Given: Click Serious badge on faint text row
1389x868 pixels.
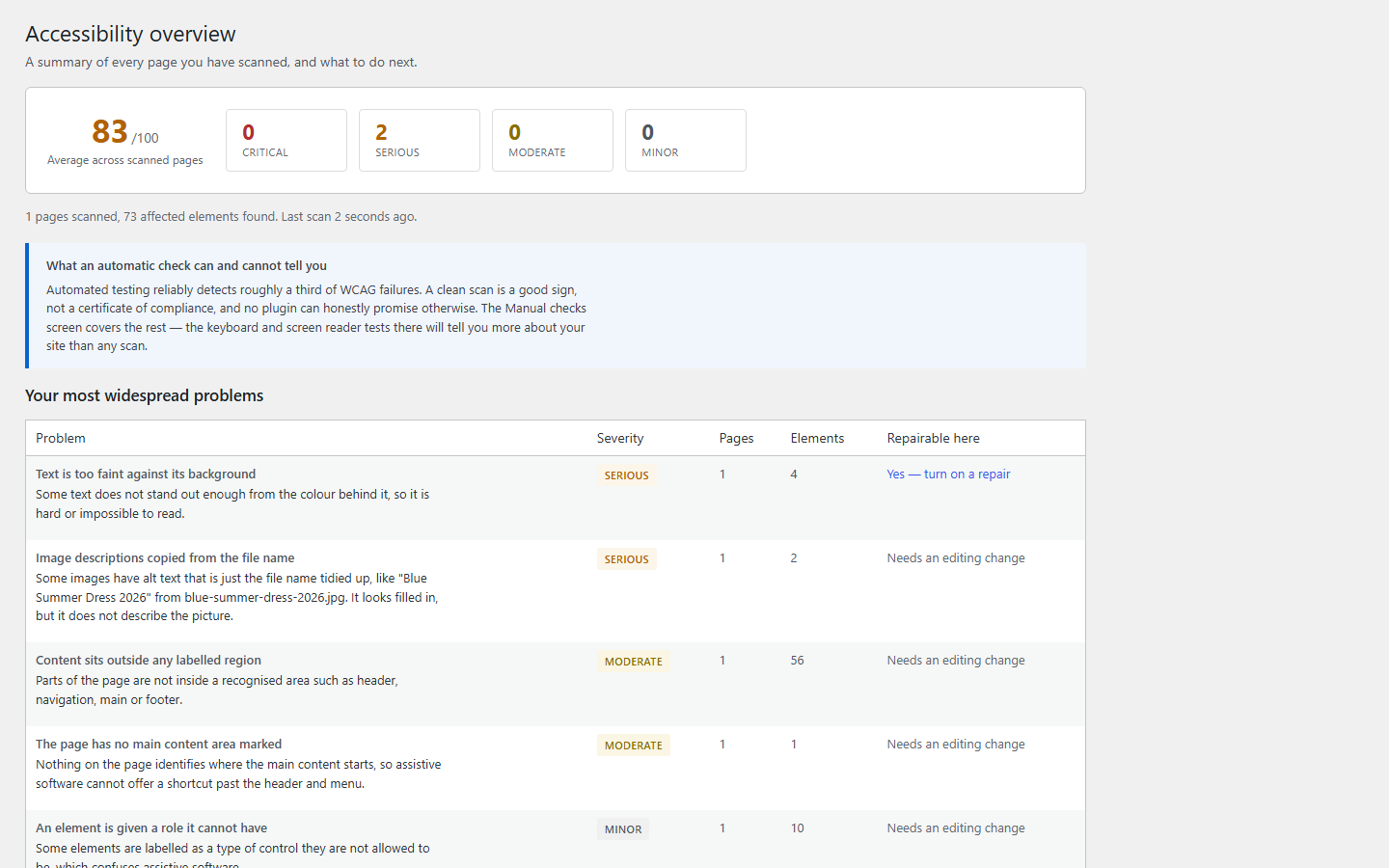Looking at the screenshot, I should 627,475.
